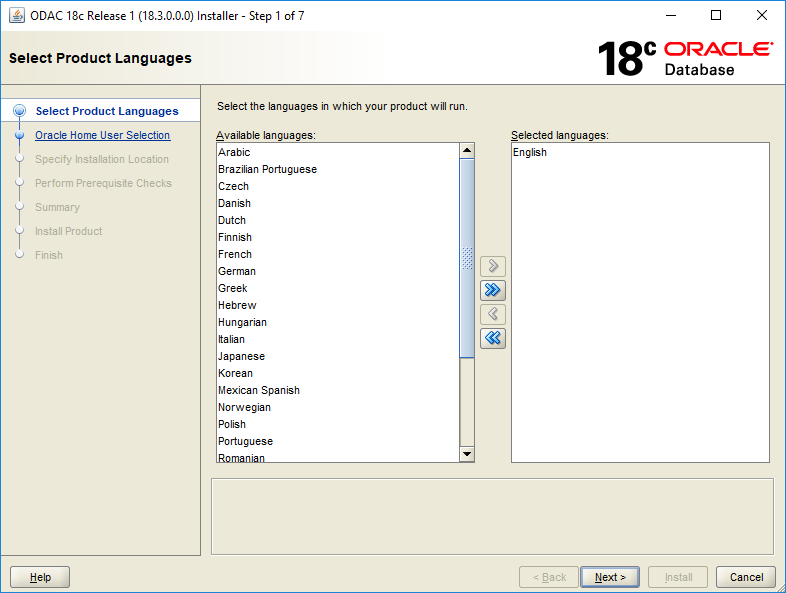Open the Oracle Home User Selection link
This screenshot has width=786, height=593.
(103, 135)
